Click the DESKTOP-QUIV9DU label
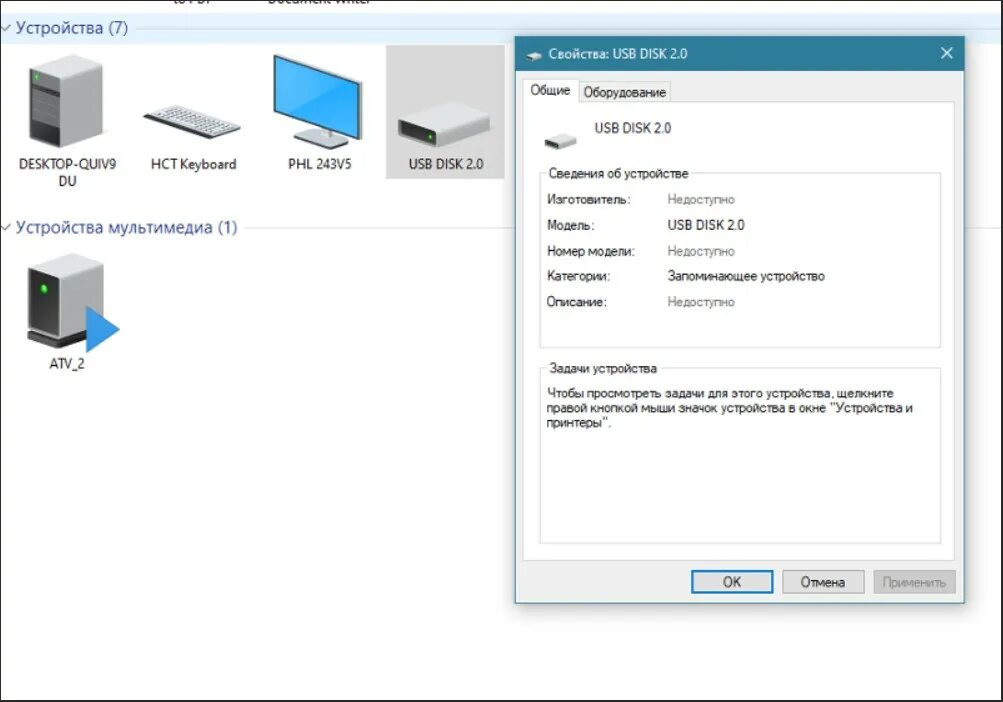 point(67,172)
